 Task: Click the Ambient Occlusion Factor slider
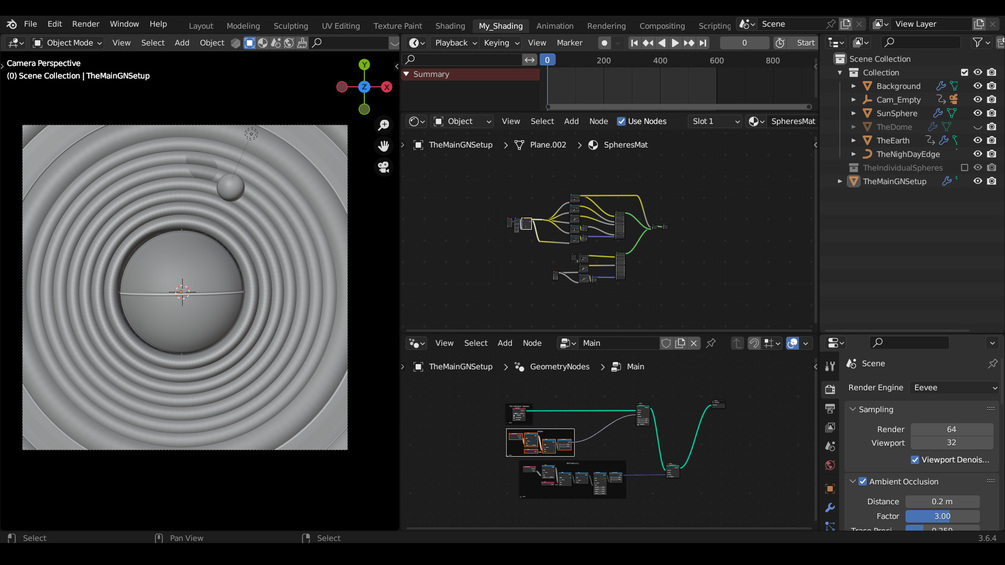point(942,516)
